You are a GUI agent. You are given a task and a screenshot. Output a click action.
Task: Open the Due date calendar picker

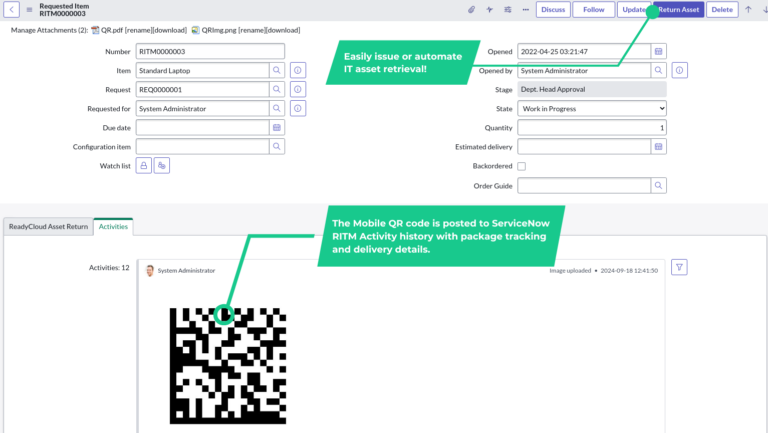(277, 127)
